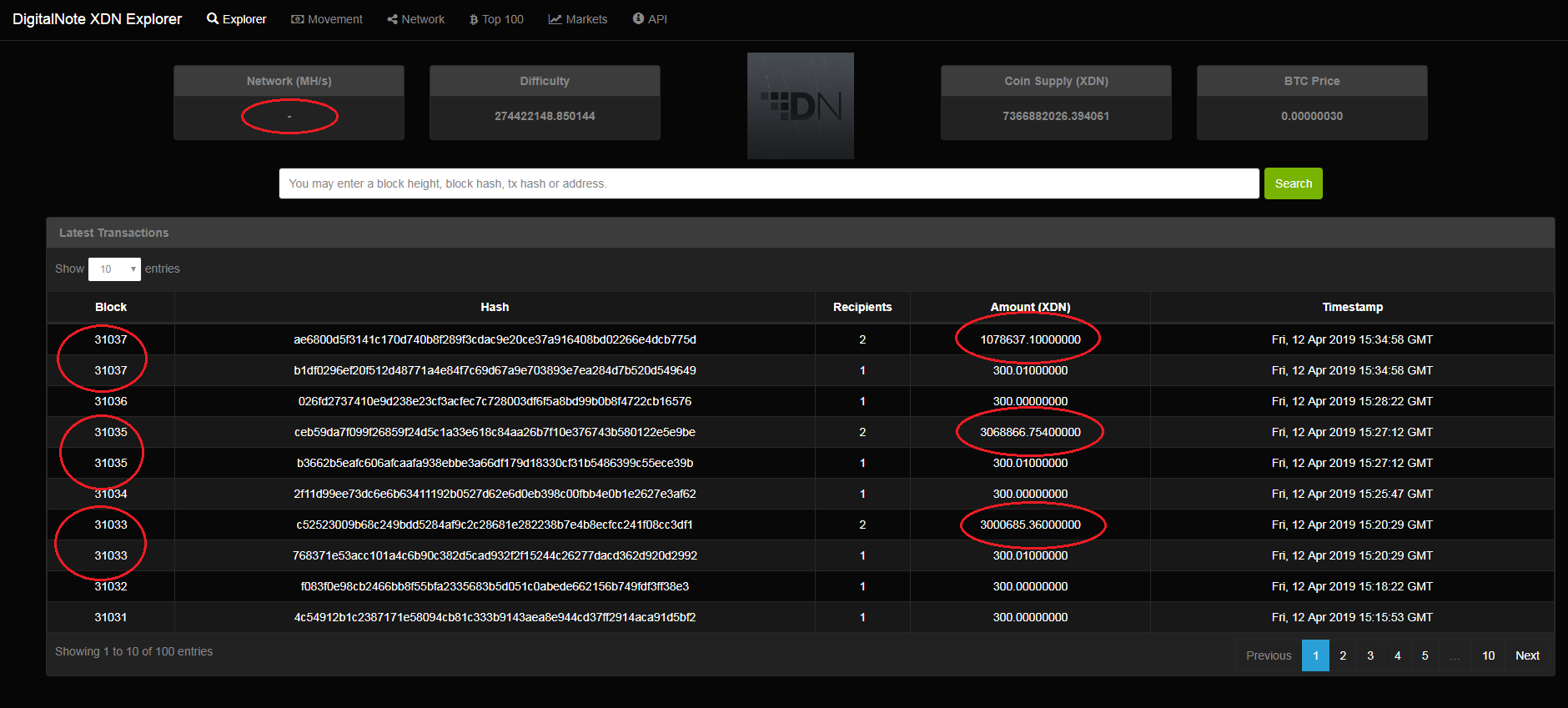
Task: Click the Previous pagination button
Action: 1269,655
